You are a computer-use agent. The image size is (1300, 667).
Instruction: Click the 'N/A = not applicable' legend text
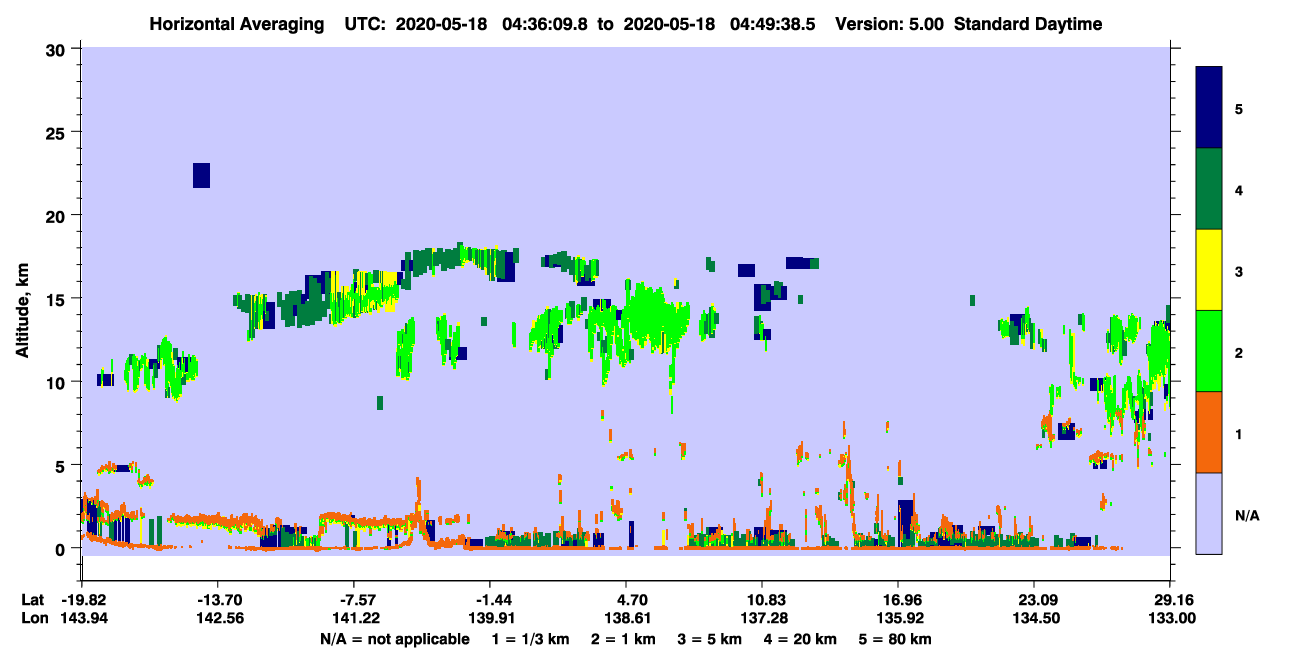tap(394, 639)
